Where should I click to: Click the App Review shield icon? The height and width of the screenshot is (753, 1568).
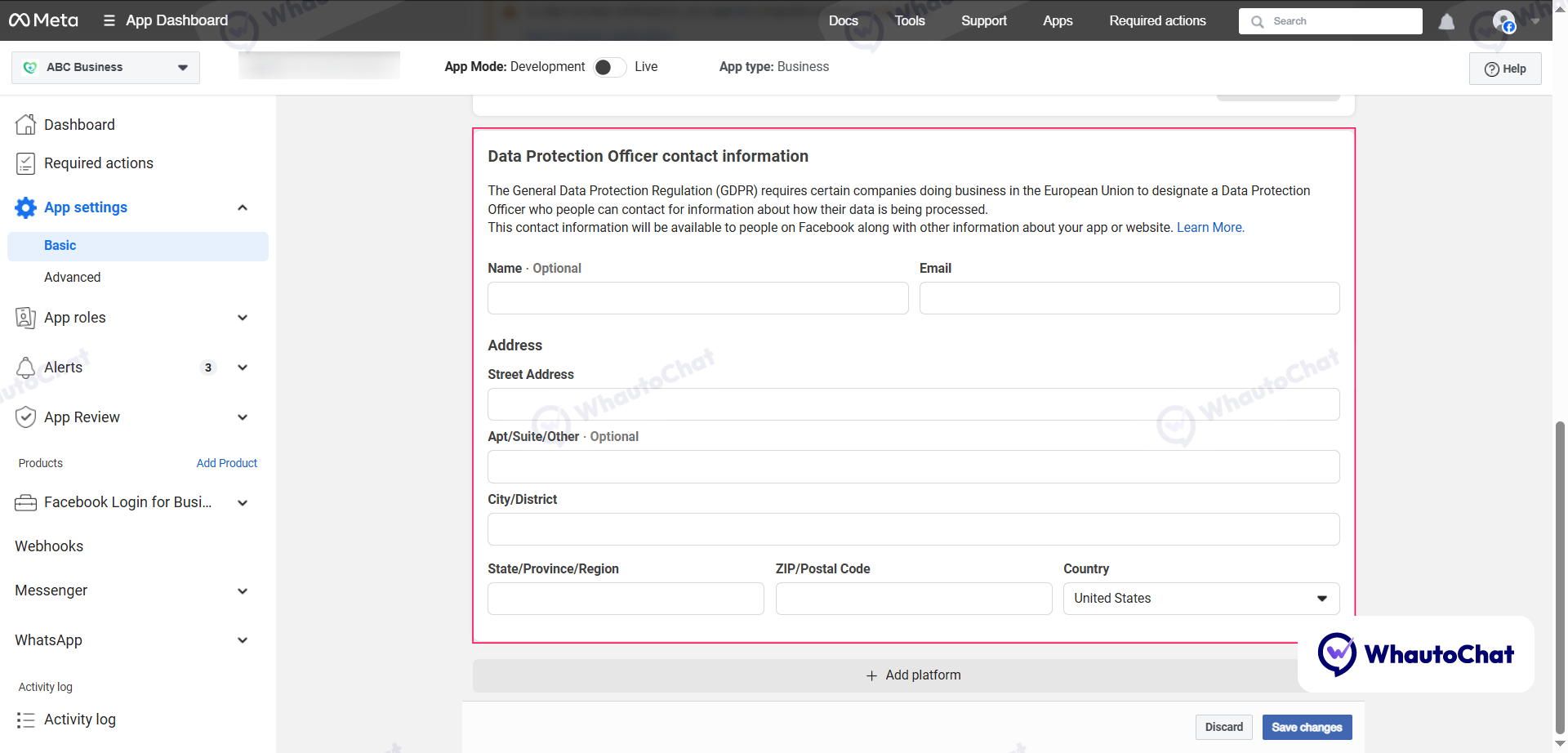point(26,417)
